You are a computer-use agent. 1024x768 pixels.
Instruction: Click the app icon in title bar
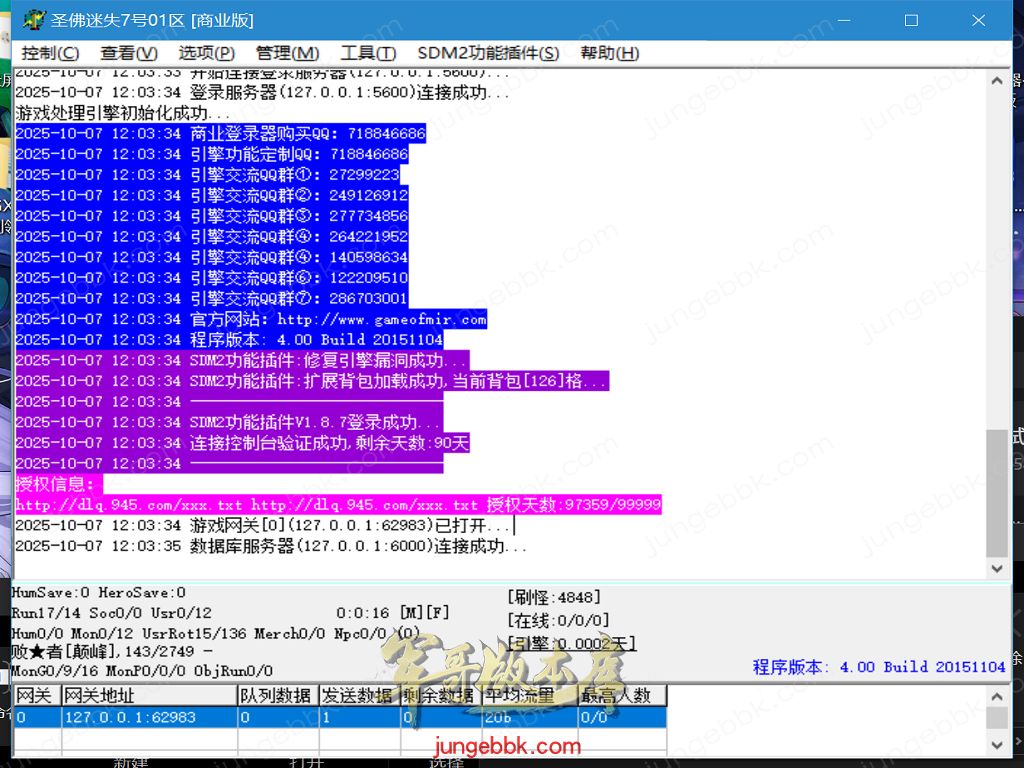[33, 20]
